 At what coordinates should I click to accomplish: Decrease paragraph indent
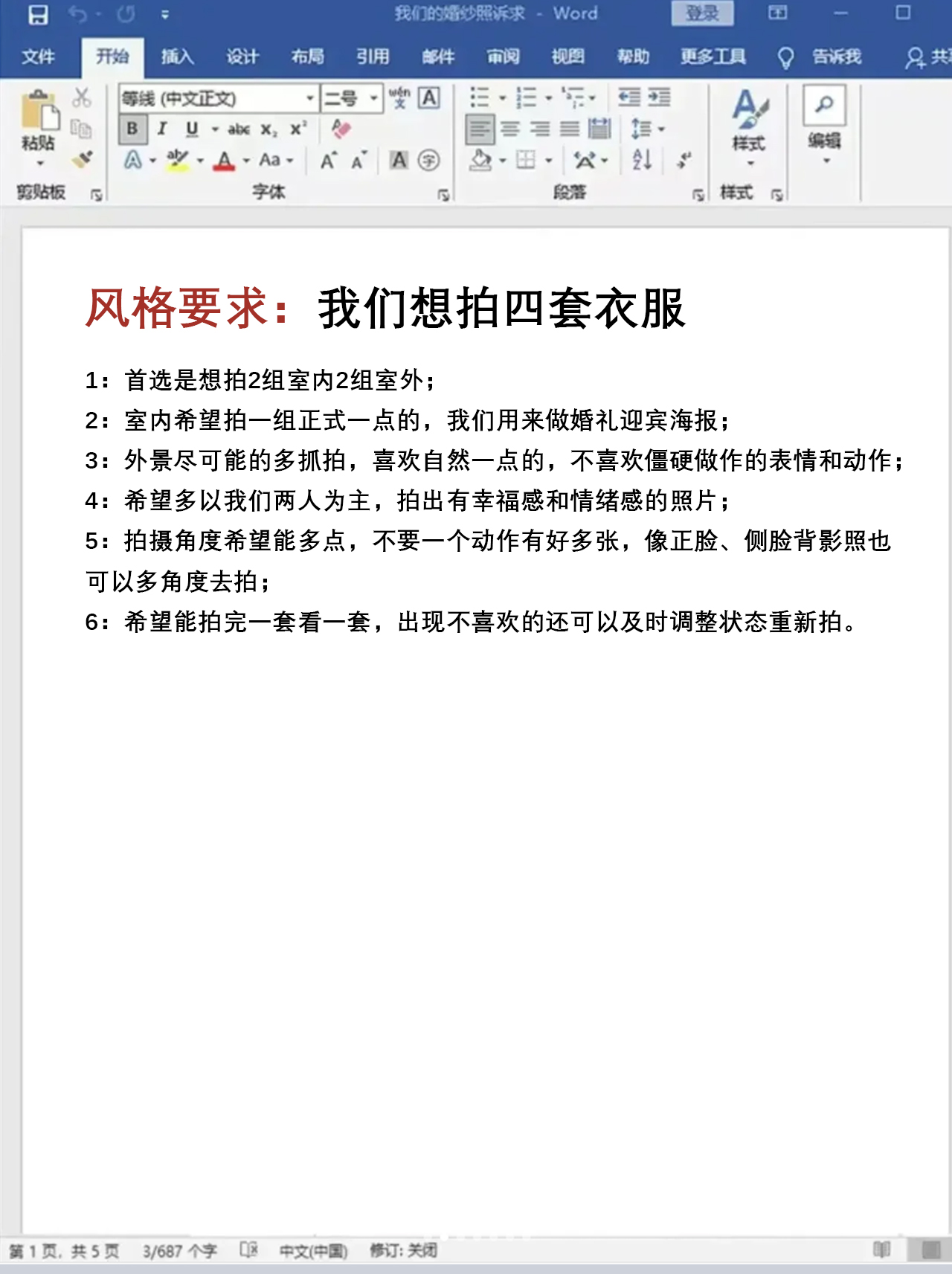(629, 97)
